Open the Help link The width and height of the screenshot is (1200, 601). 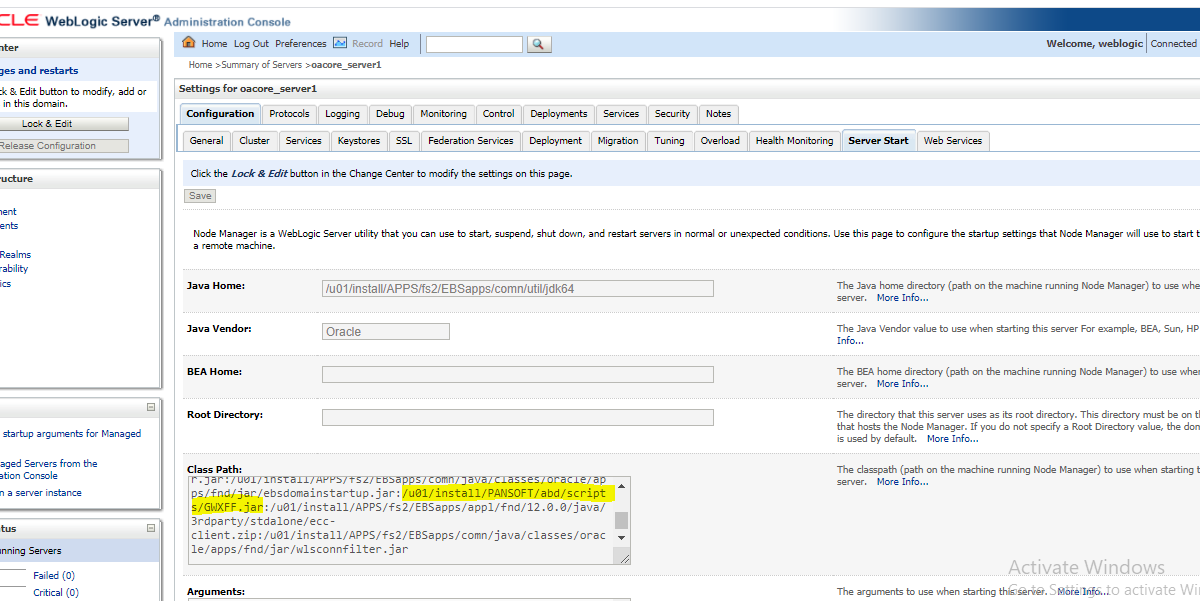pos(399,43)
